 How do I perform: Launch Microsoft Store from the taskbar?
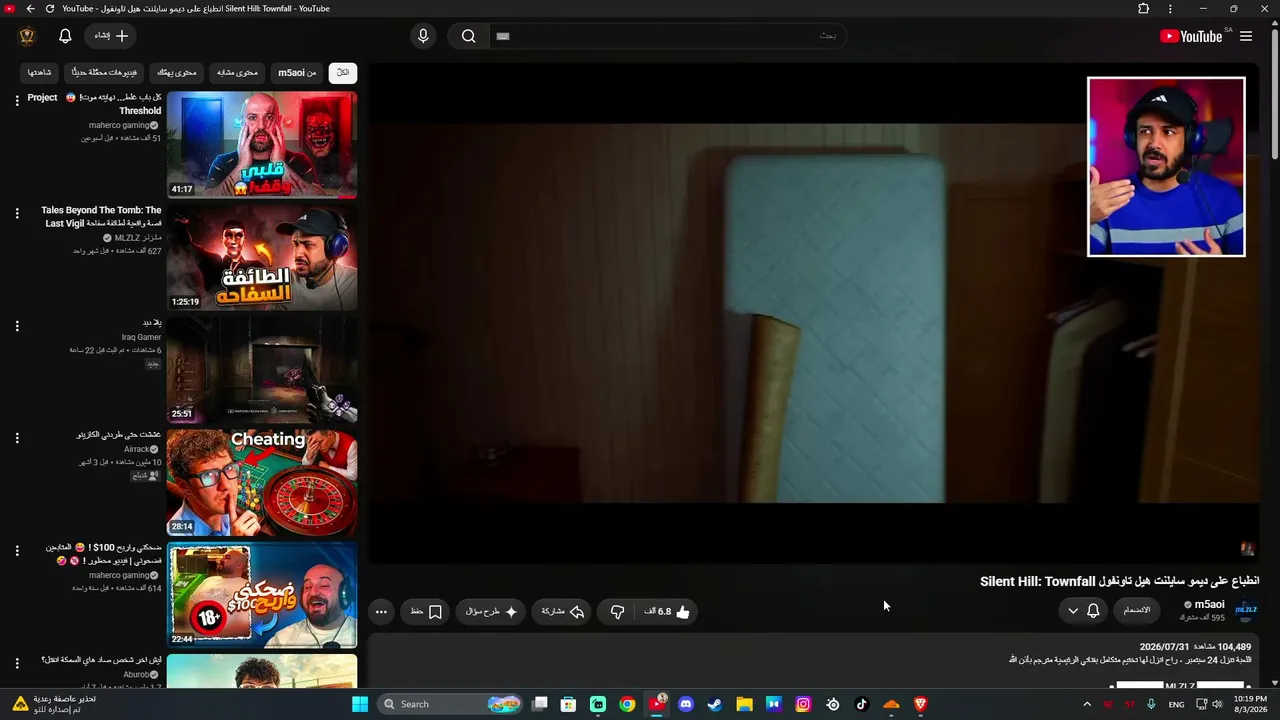click(x=569, y=704)
